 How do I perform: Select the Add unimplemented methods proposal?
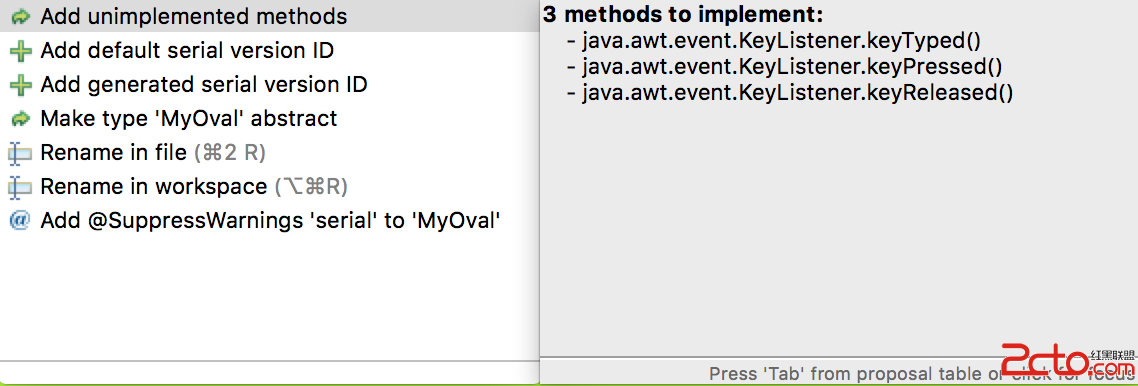coord(269,16)
